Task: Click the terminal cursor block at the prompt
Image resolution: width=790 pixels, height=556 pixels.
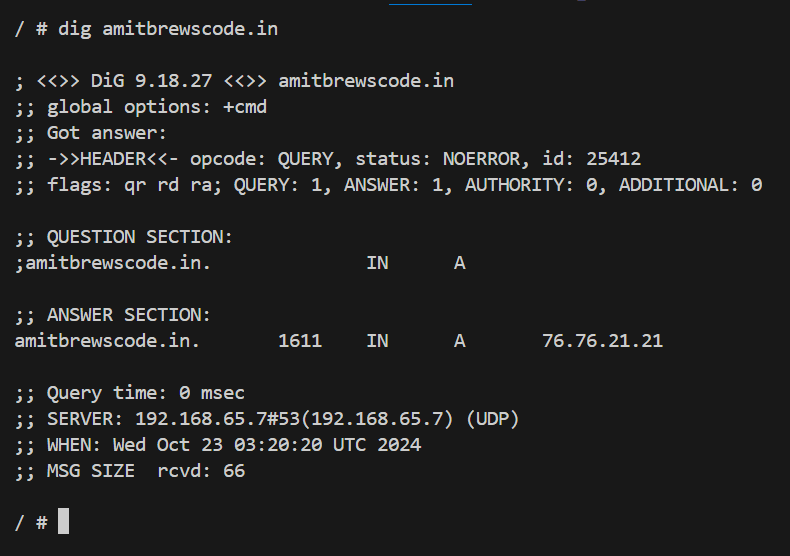Action: (63, 521)
